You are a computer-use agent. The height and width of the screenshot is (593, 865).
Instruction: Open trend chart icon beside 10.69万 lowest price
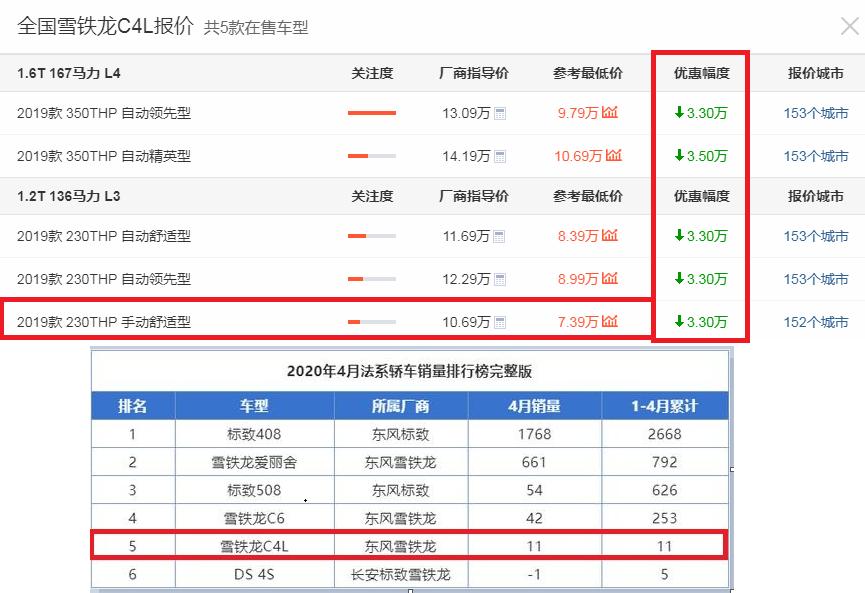[613, 155]
